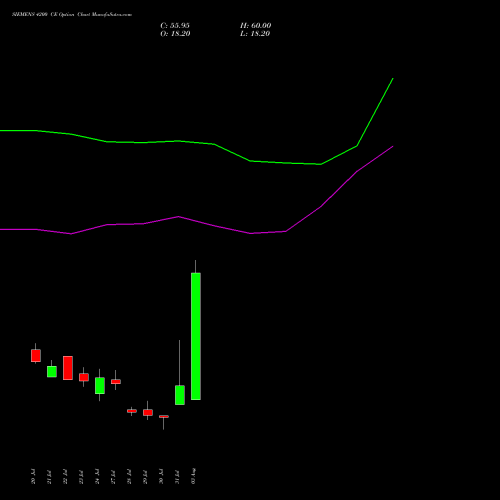Image resolution: width=500 pixels, height=500 pixels.
Task: Select the '22 Jul' date label
Action: [65, 477]
